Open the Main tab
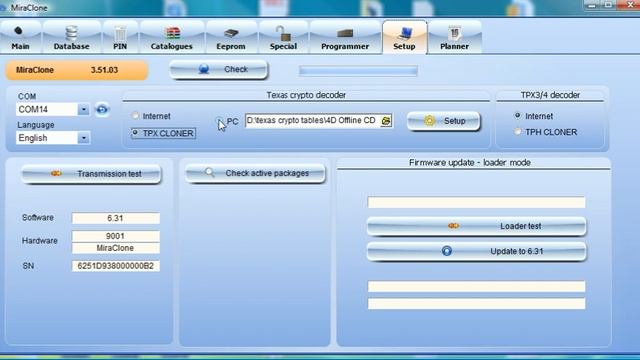This screenshot has height=360, width=640. click(x=20, y=38)
